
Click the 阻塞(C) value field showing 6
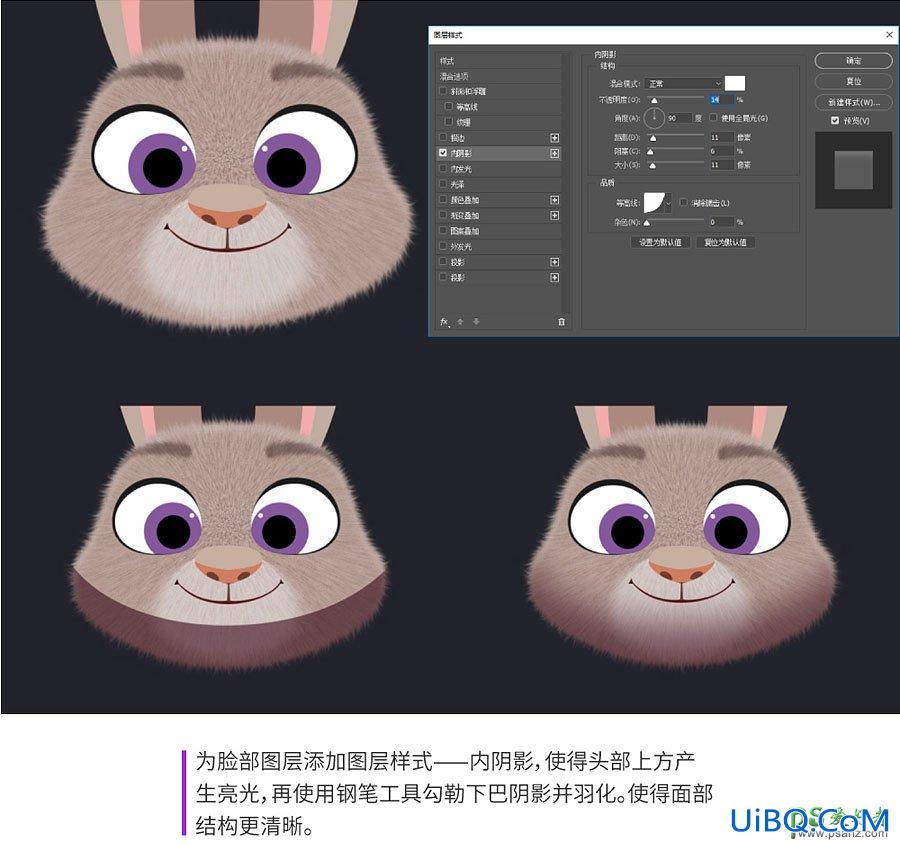coord(721,151)
